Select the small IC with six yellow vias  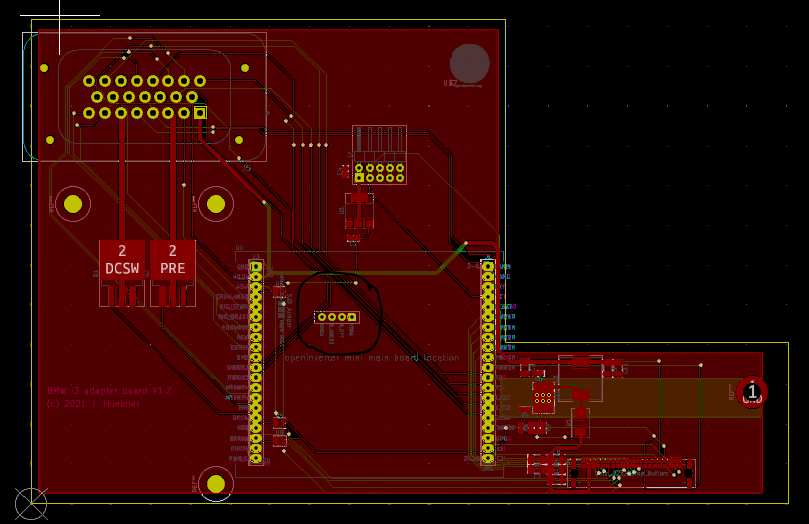[543, 397]
